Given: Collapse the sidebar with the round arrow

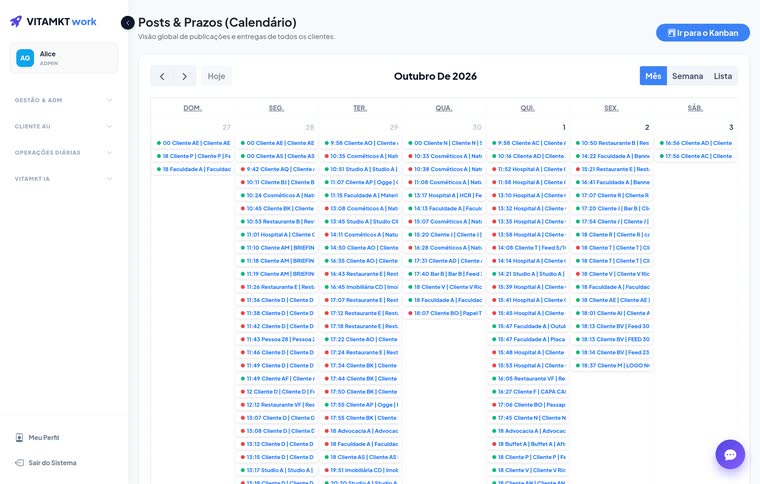Looking at the screenshot, I should [127, 23].
